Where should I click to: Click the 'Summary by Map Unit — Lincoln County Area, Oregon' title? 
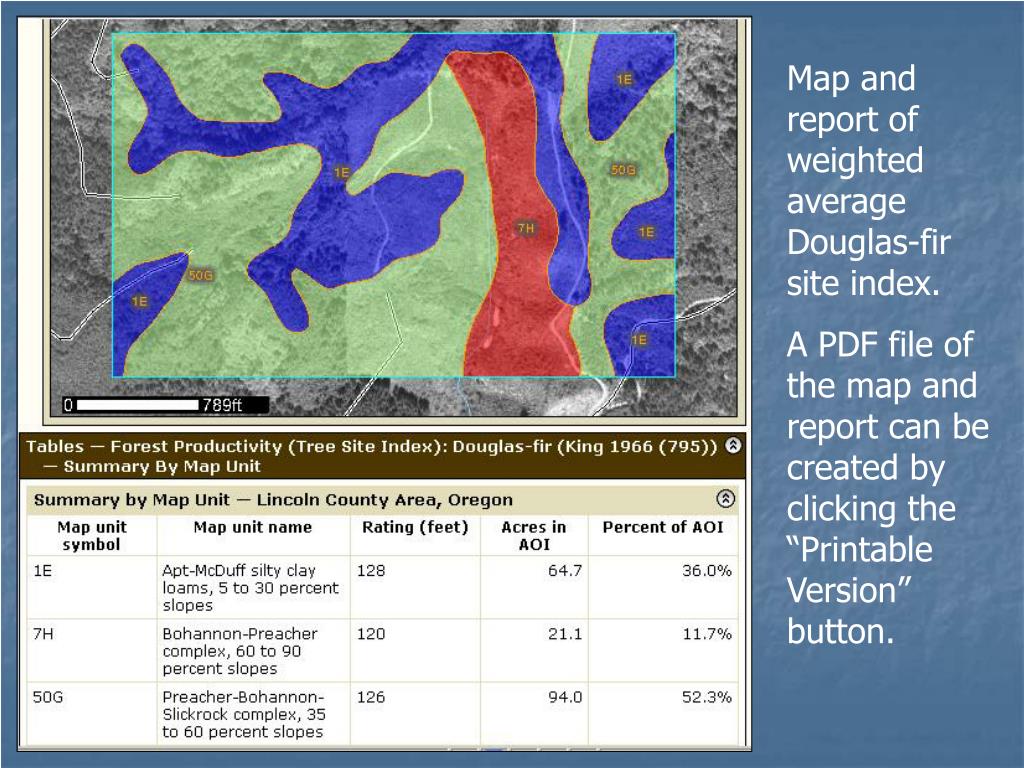[273, 500]
